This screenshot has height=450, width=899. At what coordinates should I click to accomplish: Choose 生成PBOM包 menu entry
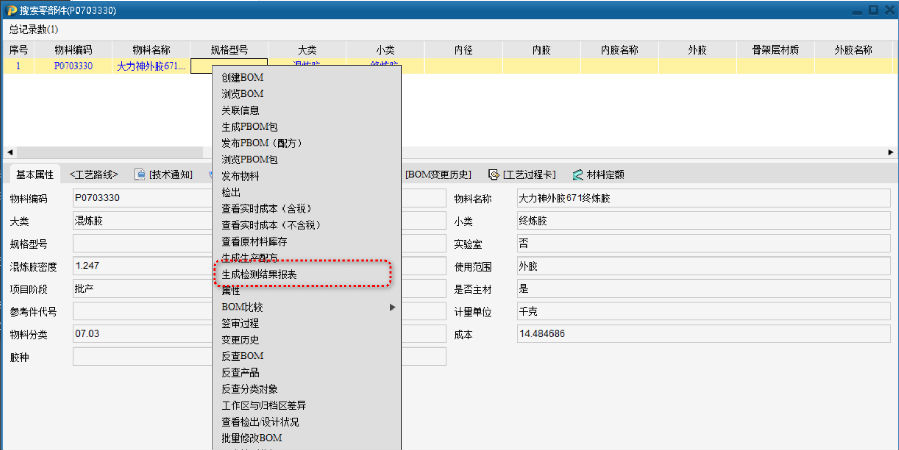(x=249, y=127)
